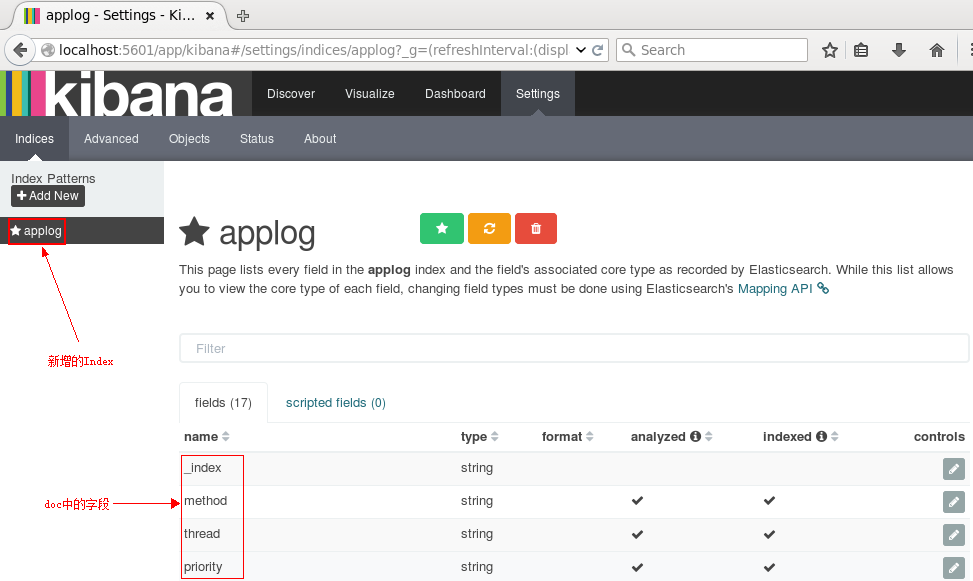The height and width of the screenshot is (581, 973).
Task: Switch to the Discover tab
Action: pyautogui.click(x=291, y=93)
